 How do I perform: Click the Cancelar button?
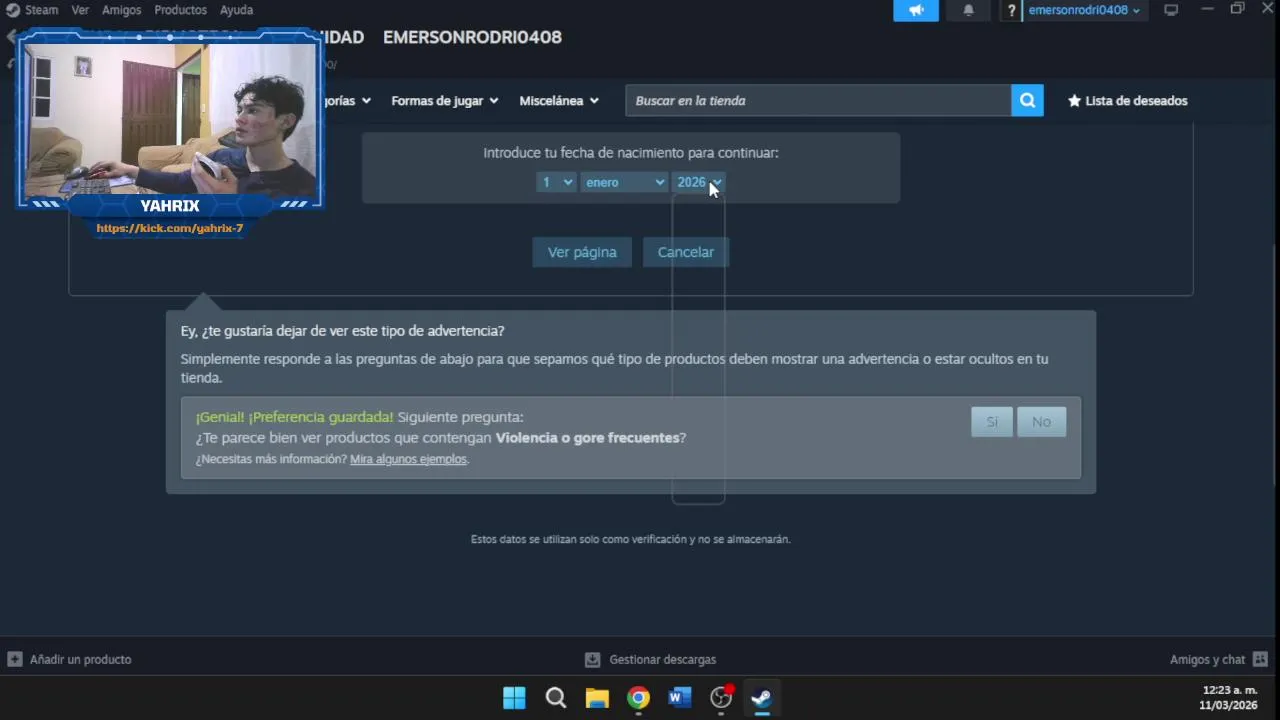(685, 252)
